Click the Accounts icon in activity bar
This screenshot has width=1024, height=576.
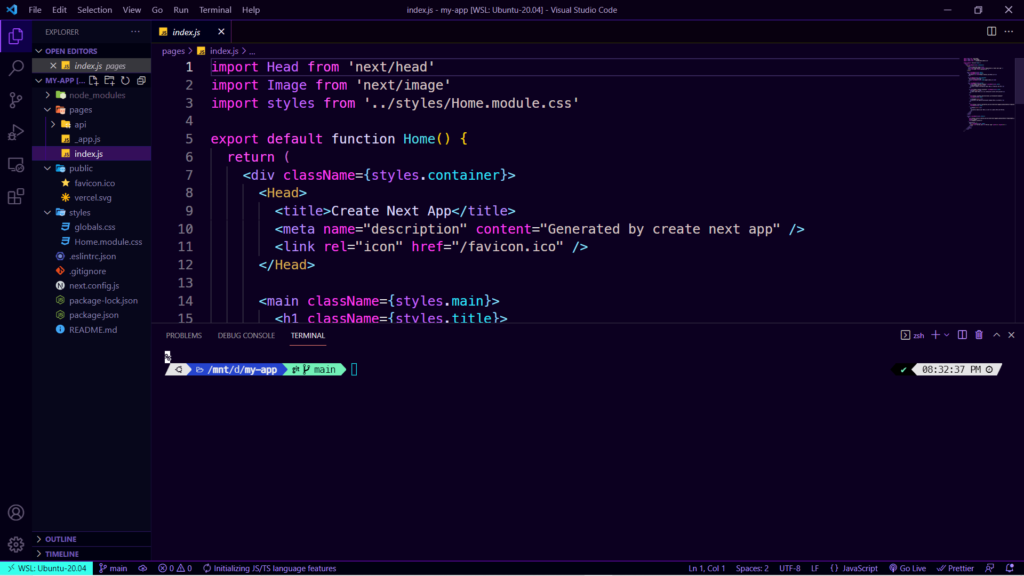pyautogui.click(x=16, y=513)
